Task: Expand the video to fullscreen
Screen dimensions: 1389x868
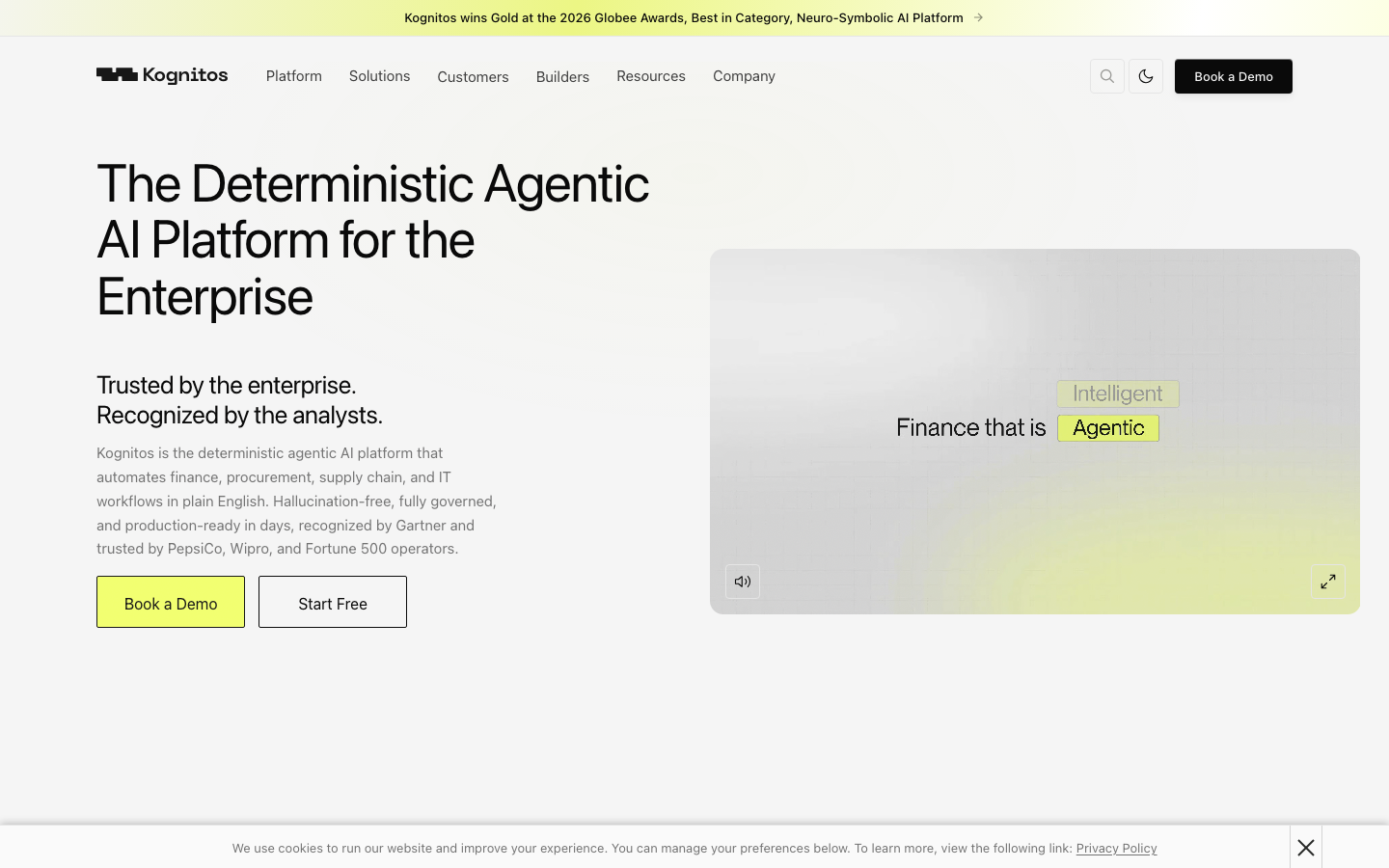Action: [1328, 582]
